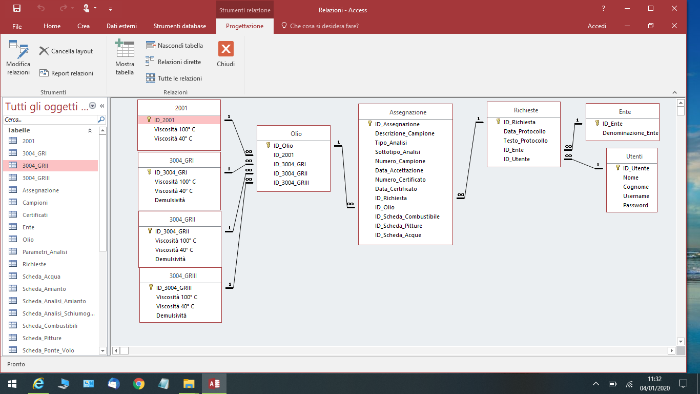Click key icon next to ID_Utente field

coord(618,168)
